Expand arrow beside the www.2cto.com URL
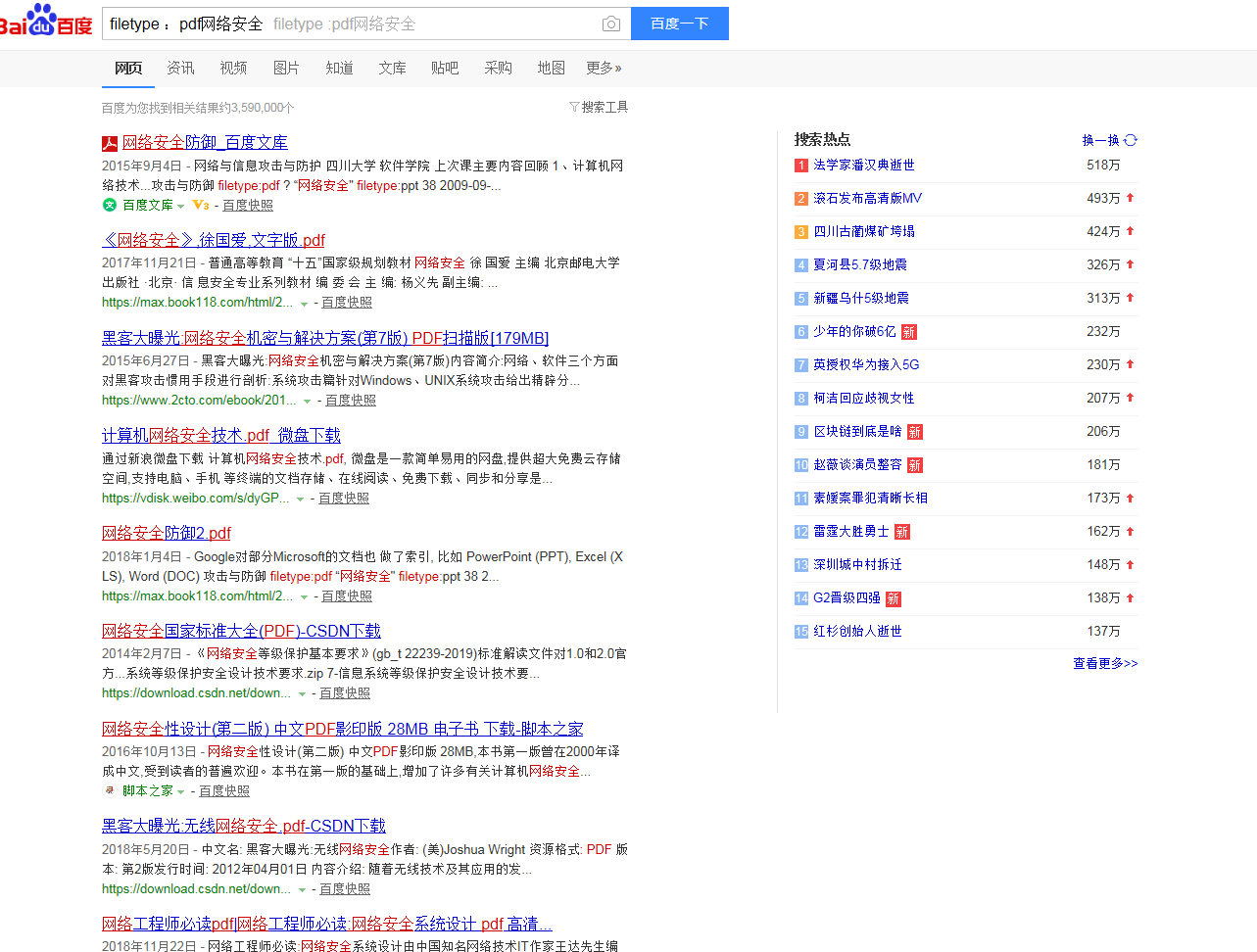Screen dimensions: 1257x952 click(308, 401)
